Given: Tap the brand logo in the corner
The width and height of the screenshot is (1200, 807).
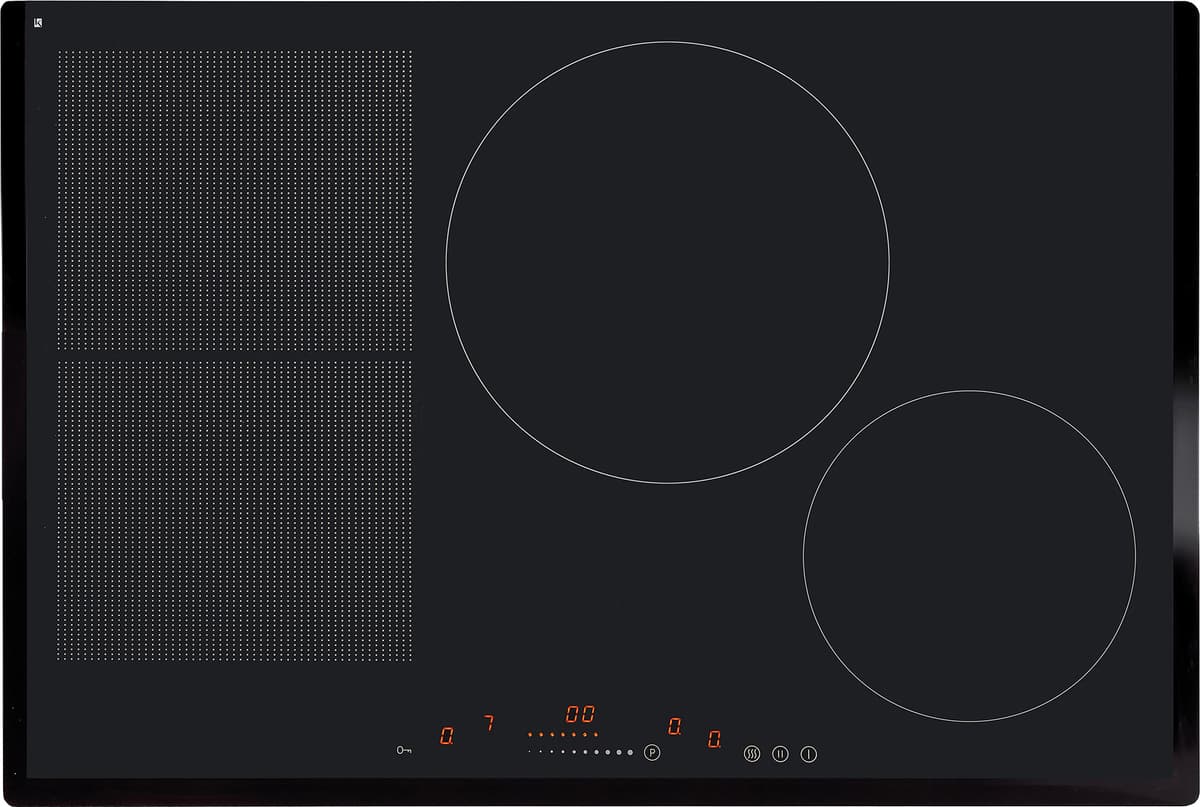Looking at the screenshot, I should coord(38,23).
